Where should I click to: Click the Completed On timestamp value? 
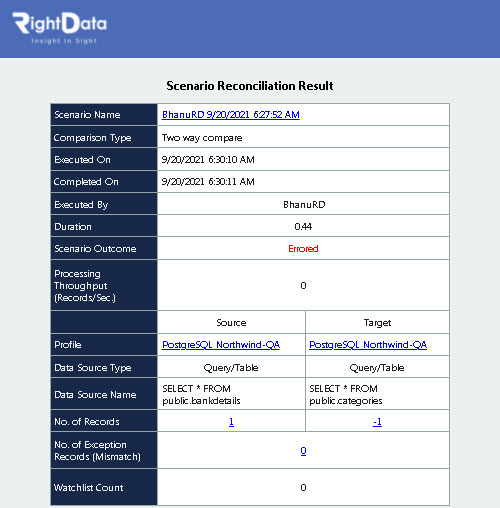[x=208, y=182]
